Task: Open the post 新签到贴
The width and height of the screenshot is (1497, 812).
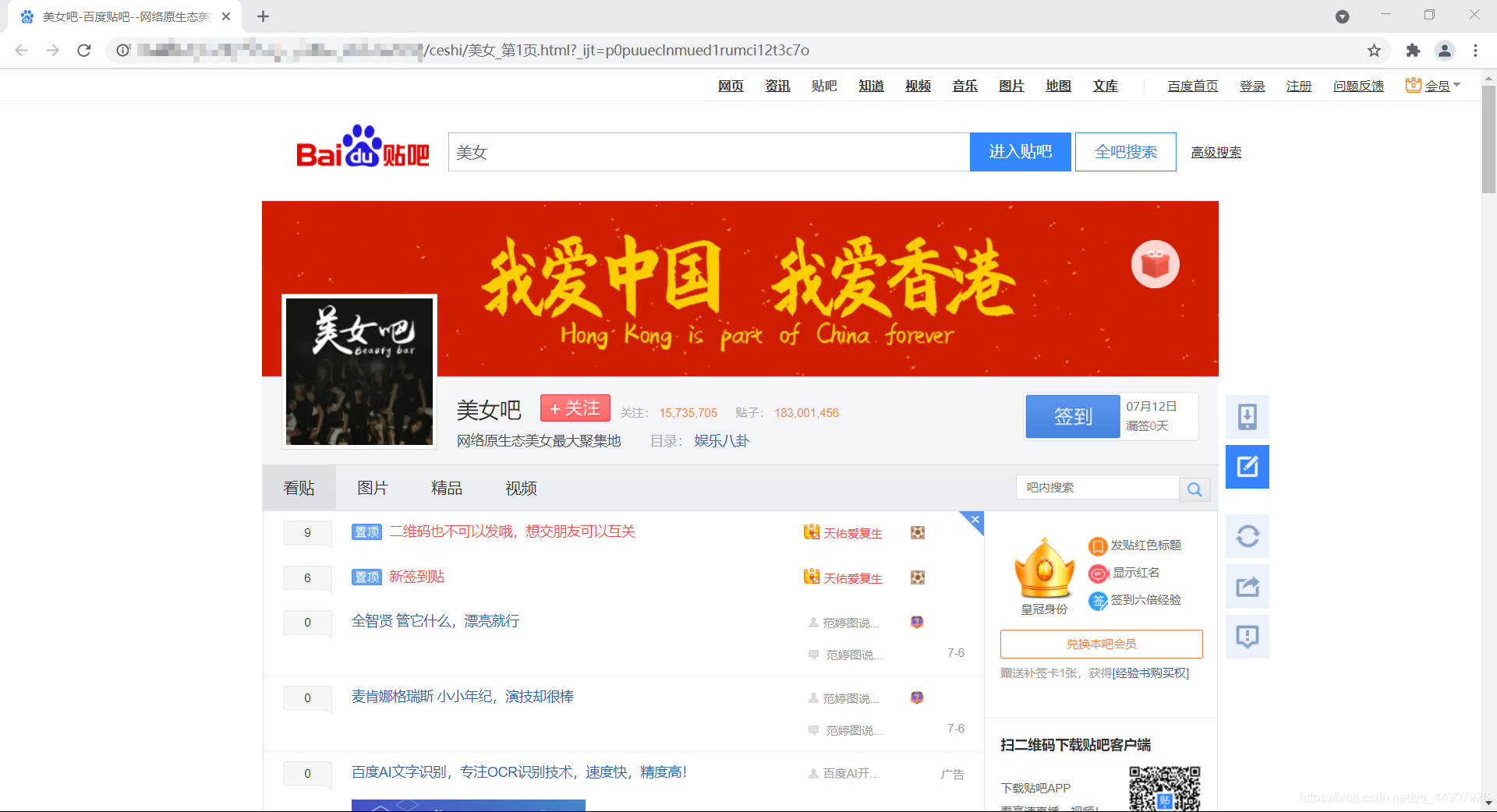Action: (416, 577)
